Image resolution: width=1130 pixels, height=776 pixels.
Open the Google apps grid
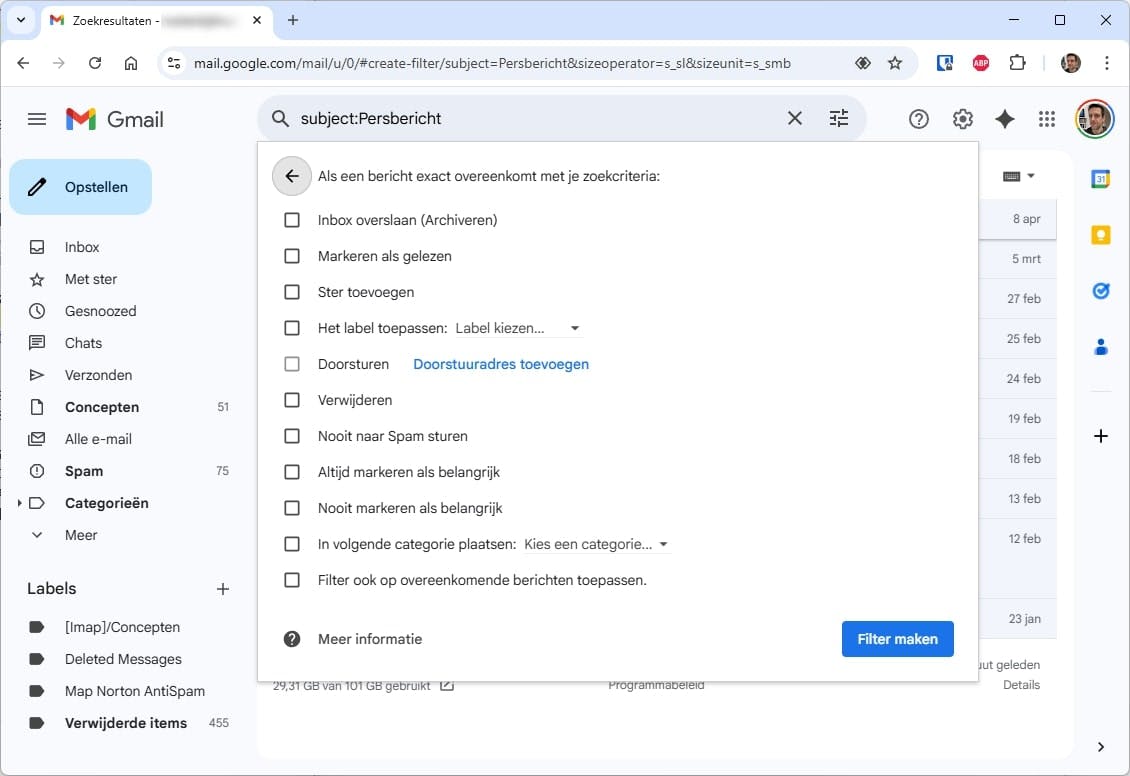click(1047, 119)
